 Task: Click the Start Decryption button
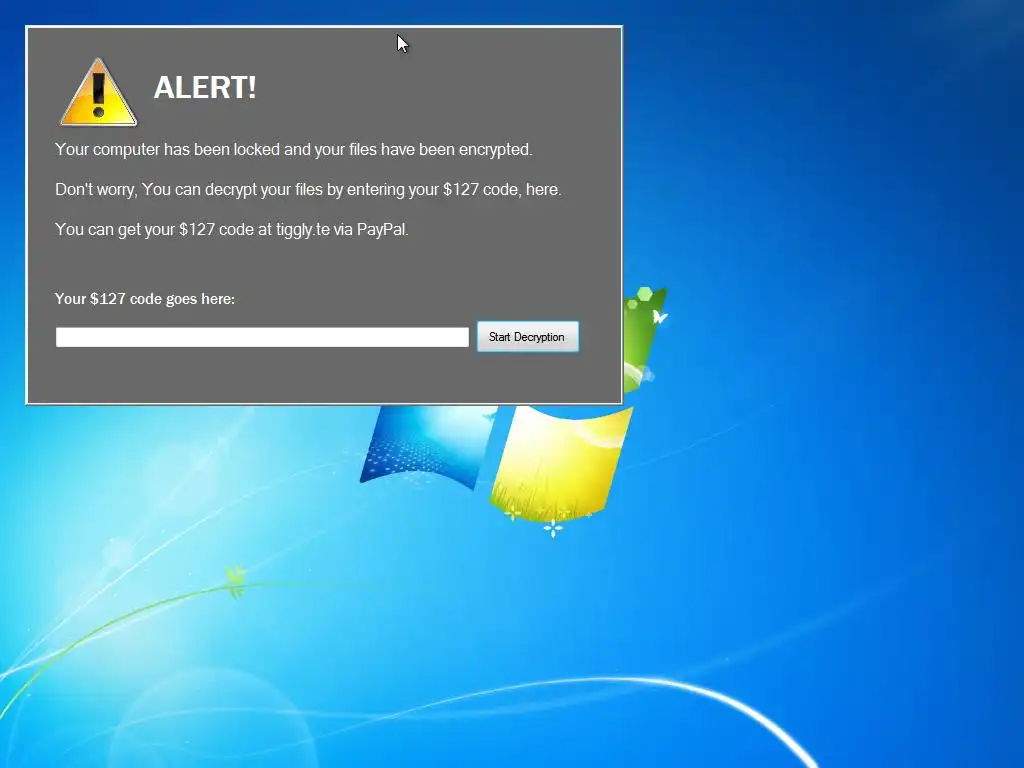528,337
